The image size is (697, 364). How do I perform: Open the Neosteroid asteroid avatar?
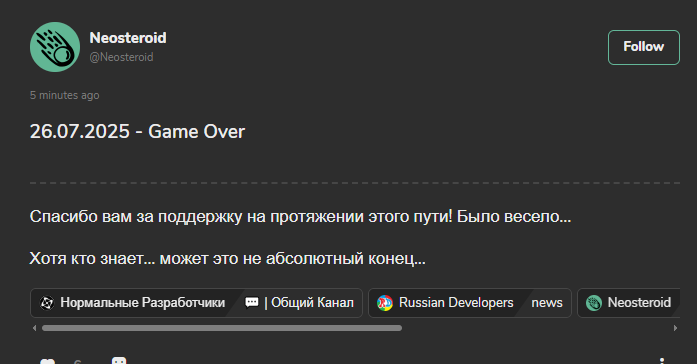(55, 47)
